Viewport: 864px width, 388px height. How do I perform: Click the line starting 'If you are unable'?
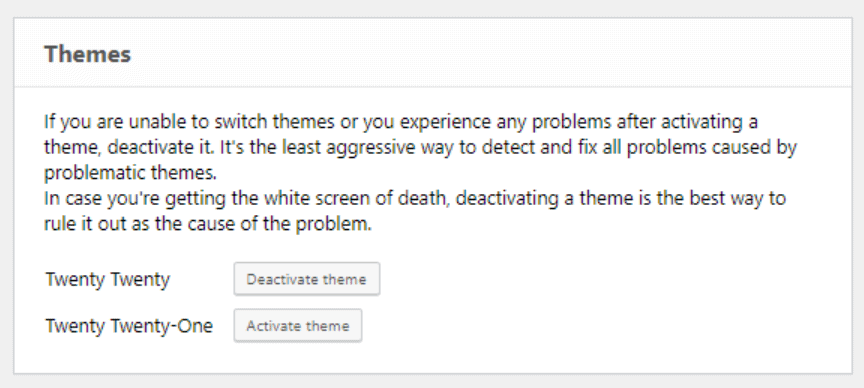click(401, 122)
